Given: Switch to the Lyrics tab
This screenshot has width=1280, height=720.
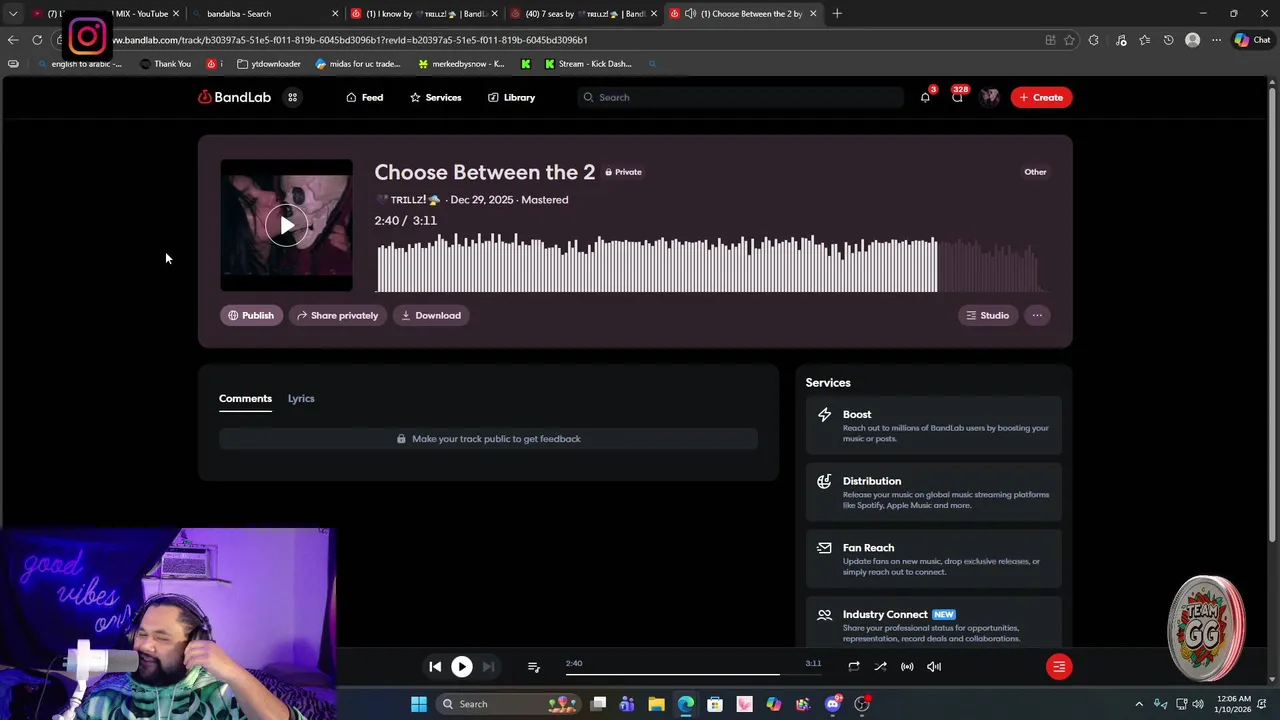Looking at the screenshot, I should pyautogui.click(x=301, y=398).
